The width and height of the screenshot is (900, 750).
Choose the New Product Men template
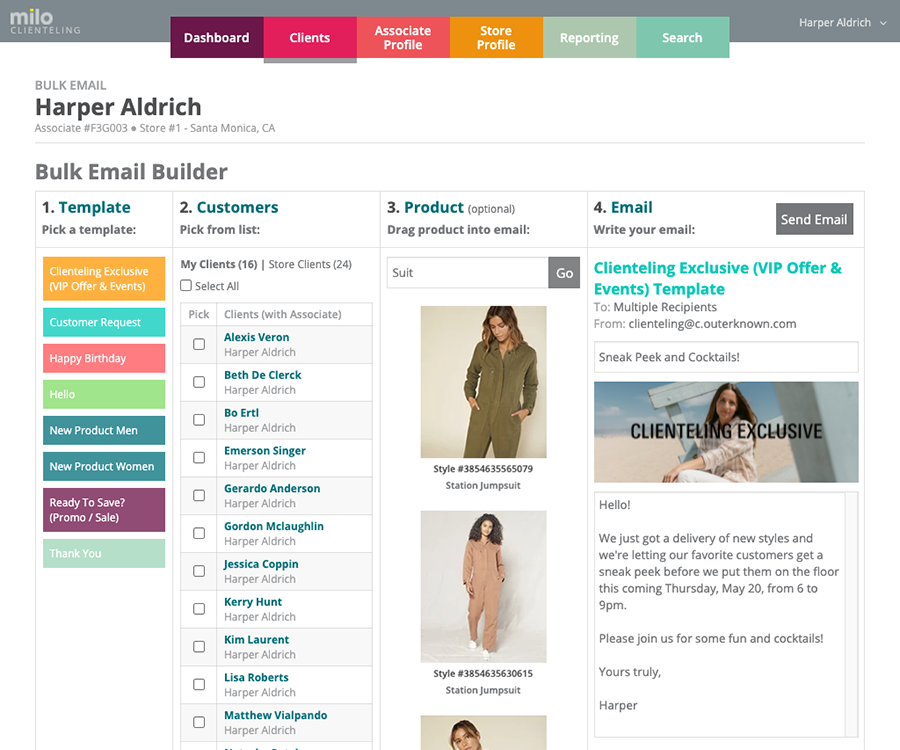click(104, 430)
